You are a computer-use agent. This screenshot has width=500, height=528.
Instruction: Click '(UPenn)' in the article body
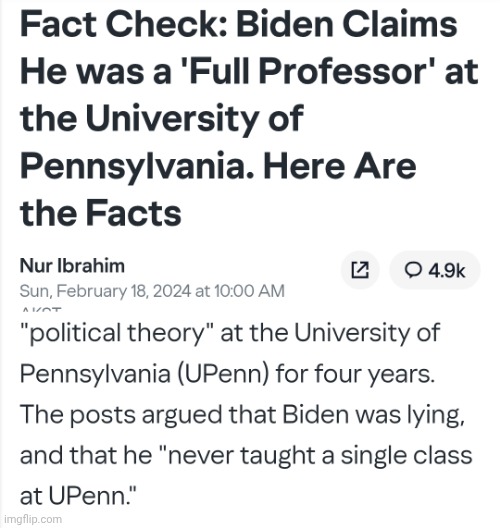click(223, 374)
